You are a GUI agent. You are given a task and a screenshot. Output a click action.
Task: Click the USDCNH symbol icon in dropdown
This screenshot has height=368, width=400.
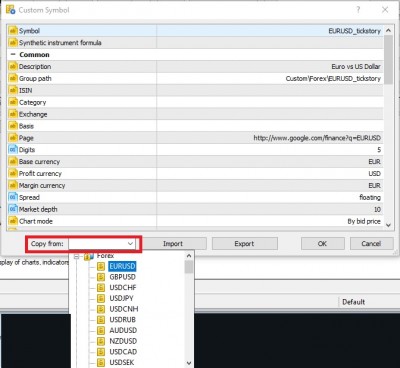click(101, 309)
